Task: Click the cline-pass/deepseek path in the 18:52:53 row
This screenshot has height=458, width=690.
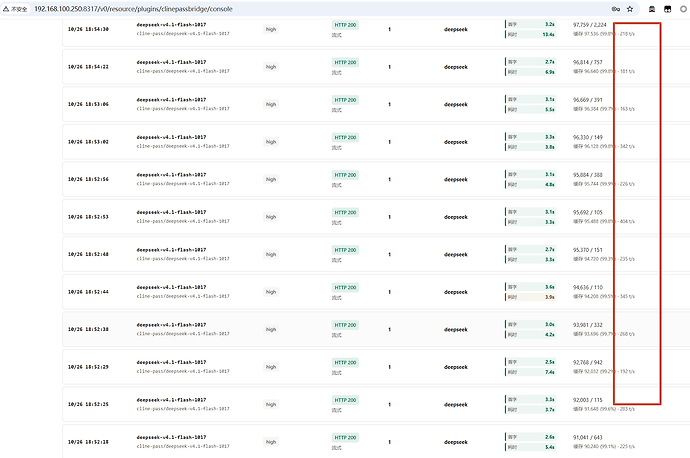Action: pyautogui.click(x=183, y=221)
